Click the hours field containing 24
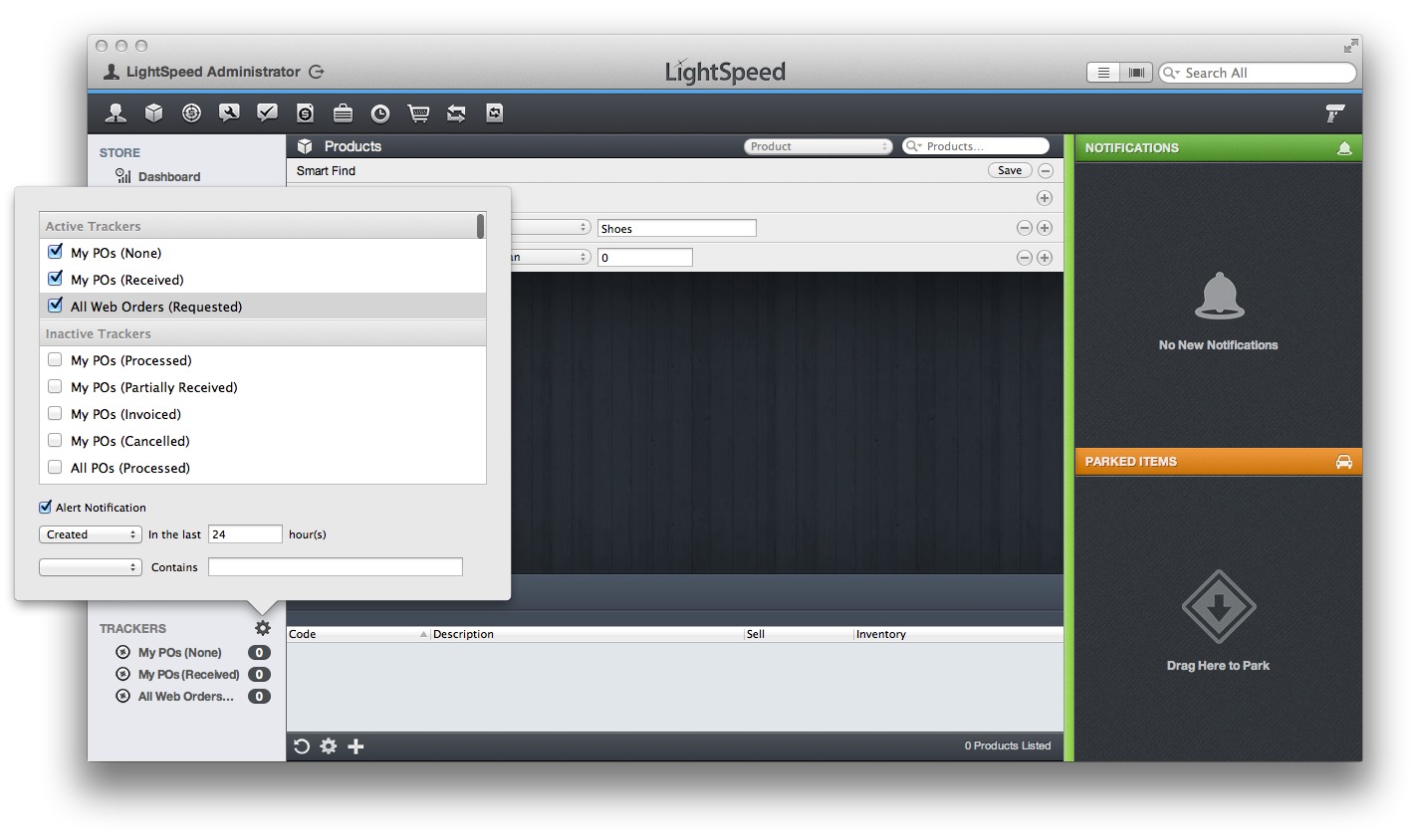Screen dimensions: 1419x840 [245, 534]
